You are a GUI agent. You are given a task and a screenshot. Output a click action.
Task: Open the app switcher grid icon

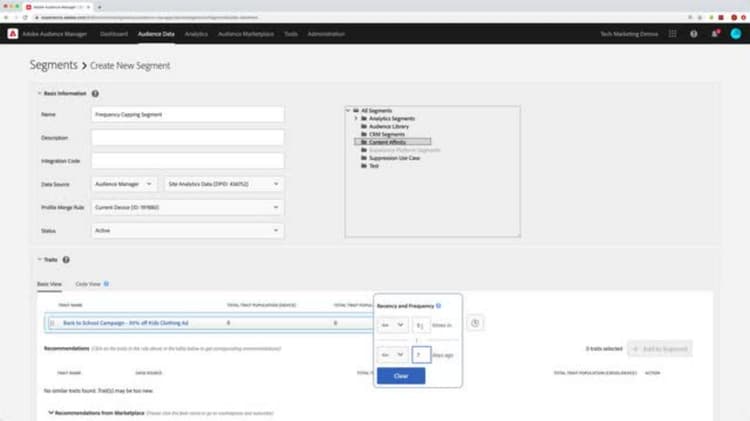673,34
